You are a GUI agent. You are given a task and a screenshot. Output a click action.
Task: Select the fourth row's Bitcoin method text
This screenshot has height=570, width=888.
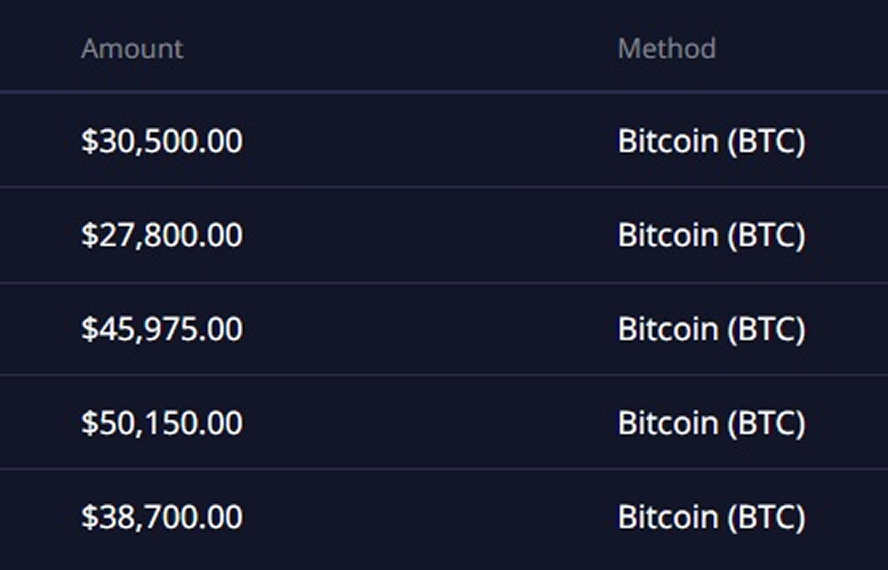point(711,423)
